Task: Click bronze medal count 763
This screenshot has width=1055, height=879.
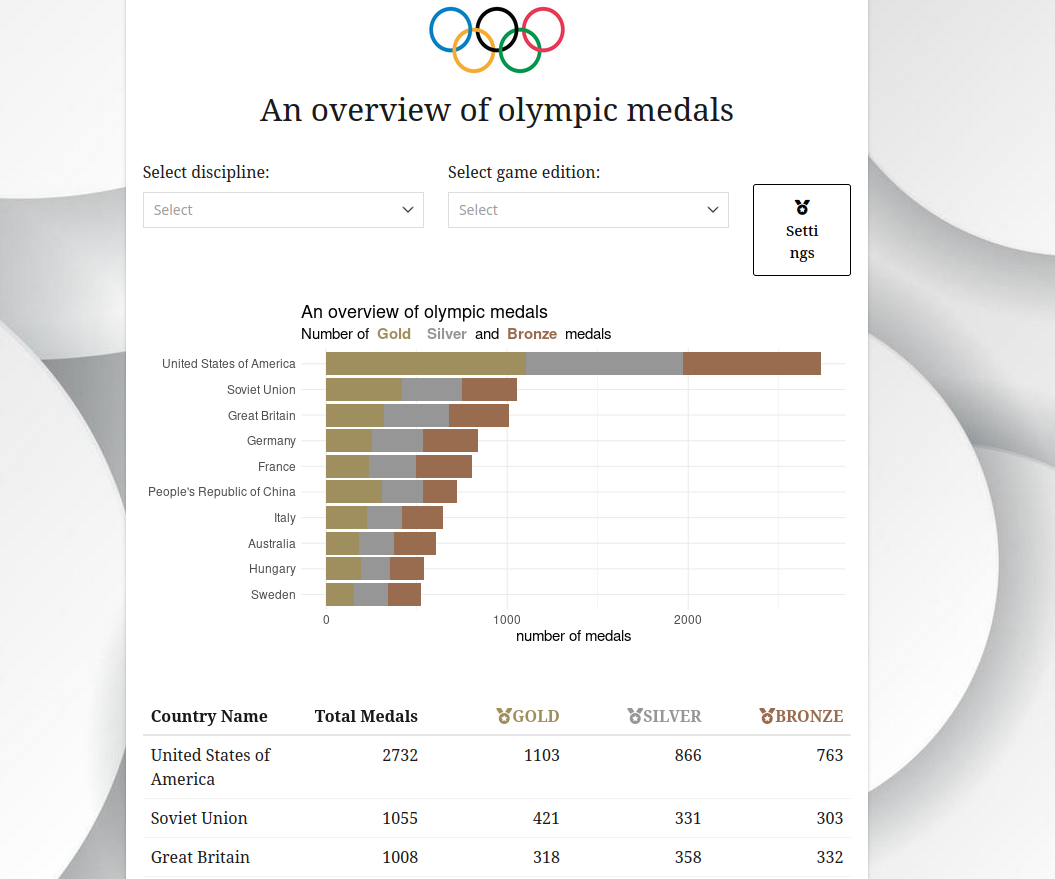Action: coord(830,755)
